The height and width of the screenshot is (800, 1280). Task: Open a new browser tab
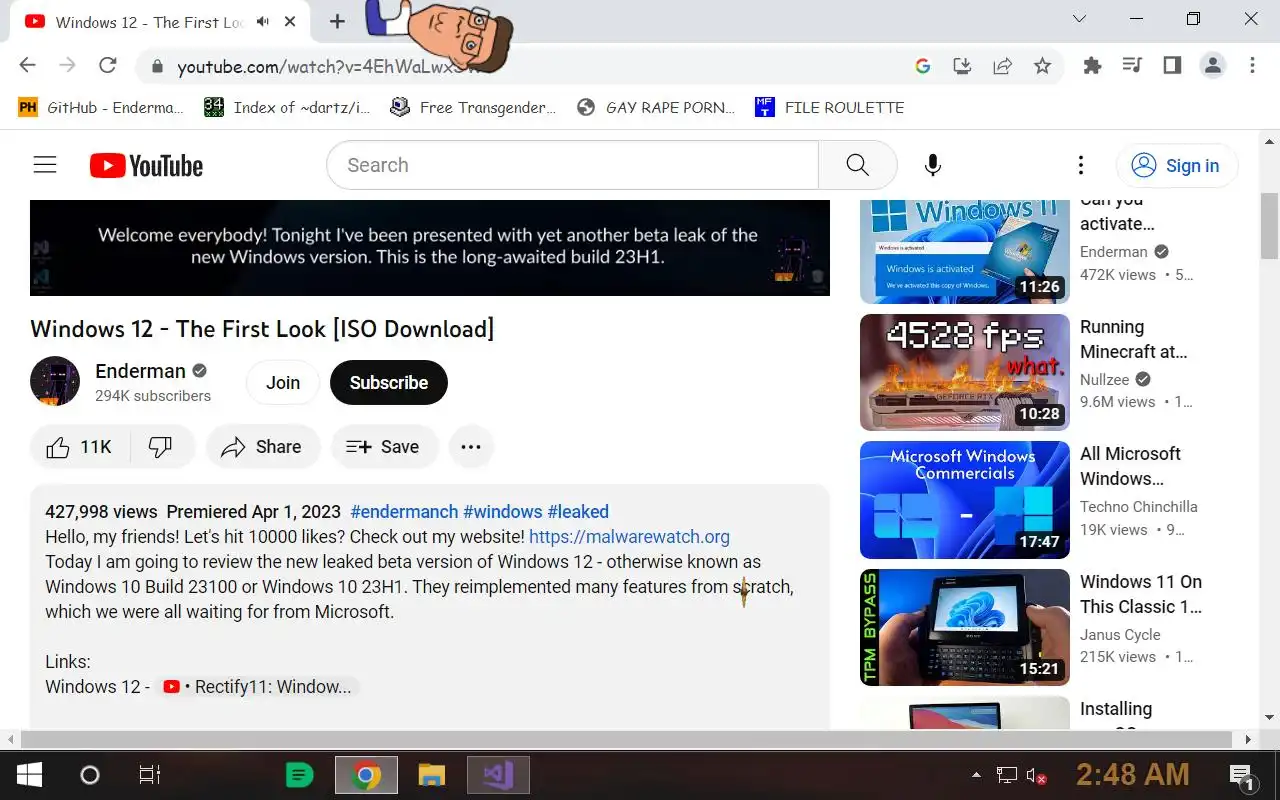[x=337, y=21]
